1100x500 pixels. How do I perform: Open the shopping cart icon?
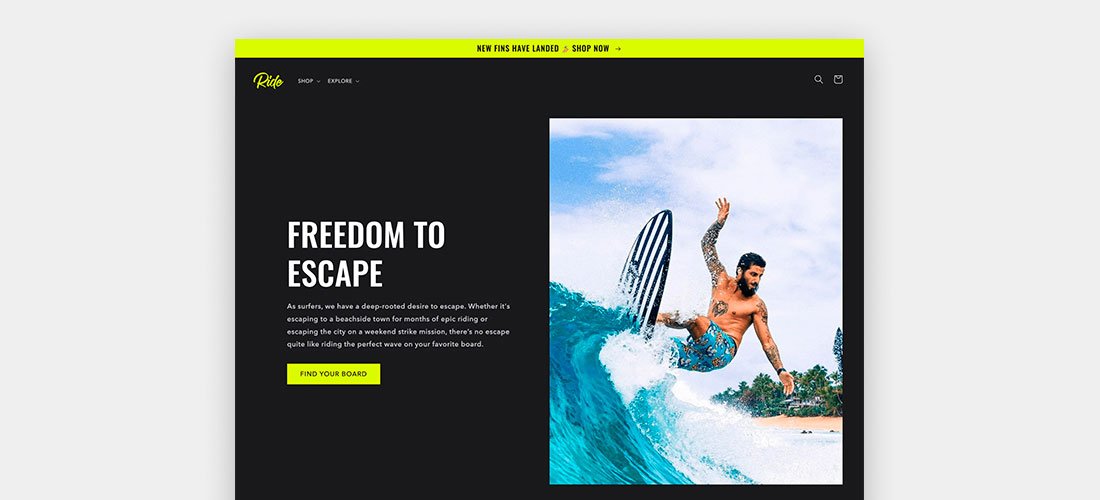pos(838,79)
